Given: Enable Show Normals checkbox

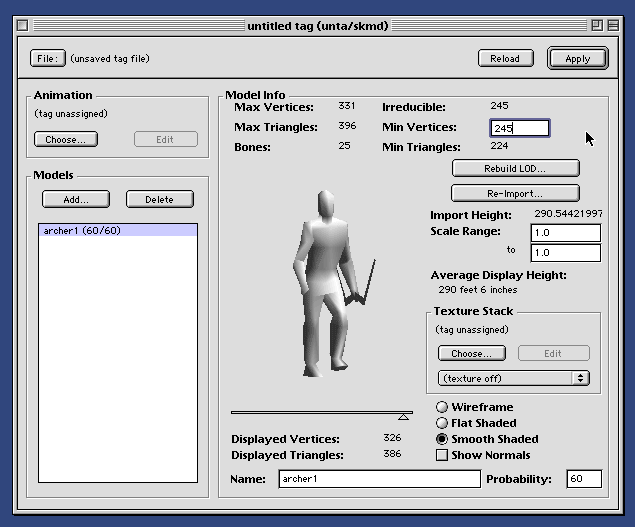Looking at the screenshot, I should click(442, 456).
